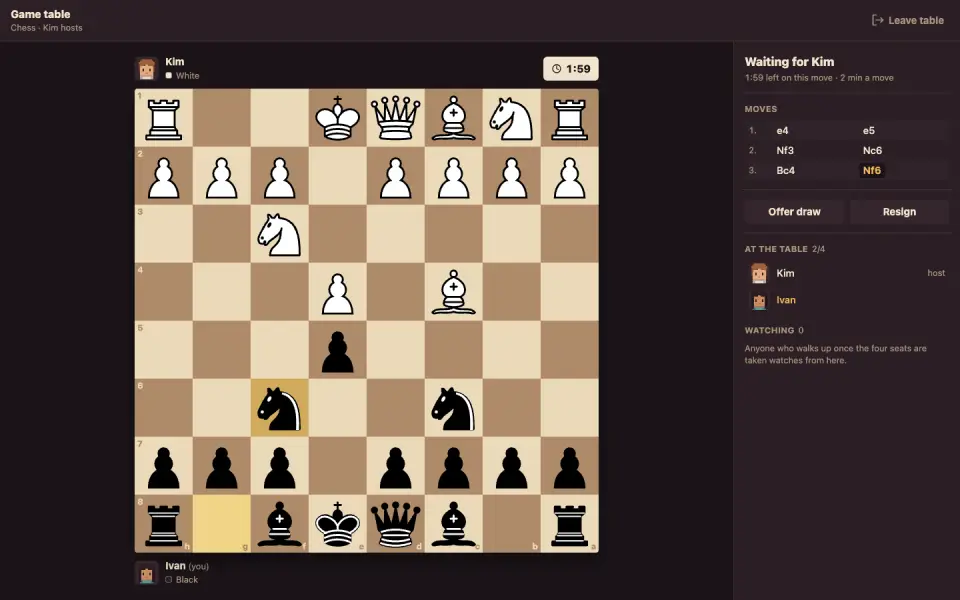Screen dimensions: 960x600
Task: Click highlighted move Nf6 in list
Action: pos(872,171)
